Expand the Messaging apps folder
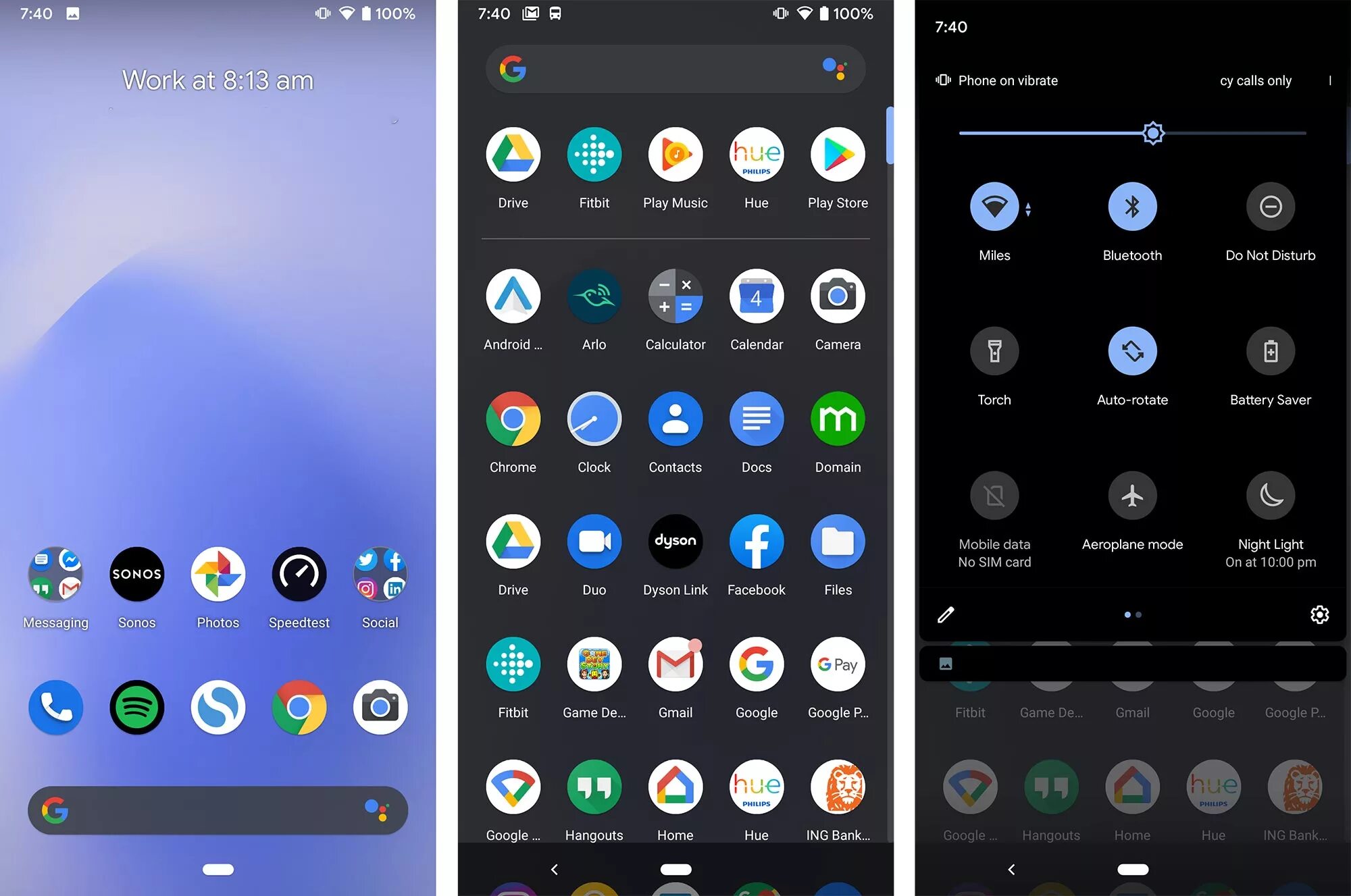The width and height of the screenshot is (1351, 896). tap(54, 573)
